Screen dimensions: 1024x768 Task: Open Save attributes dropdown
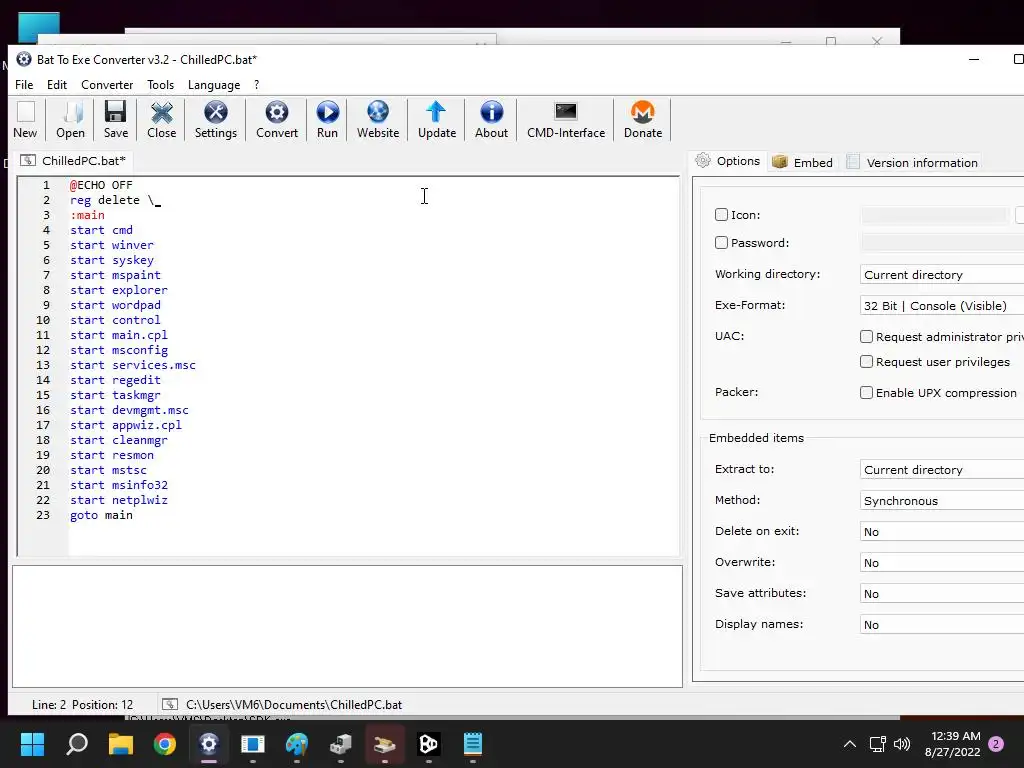942,594
